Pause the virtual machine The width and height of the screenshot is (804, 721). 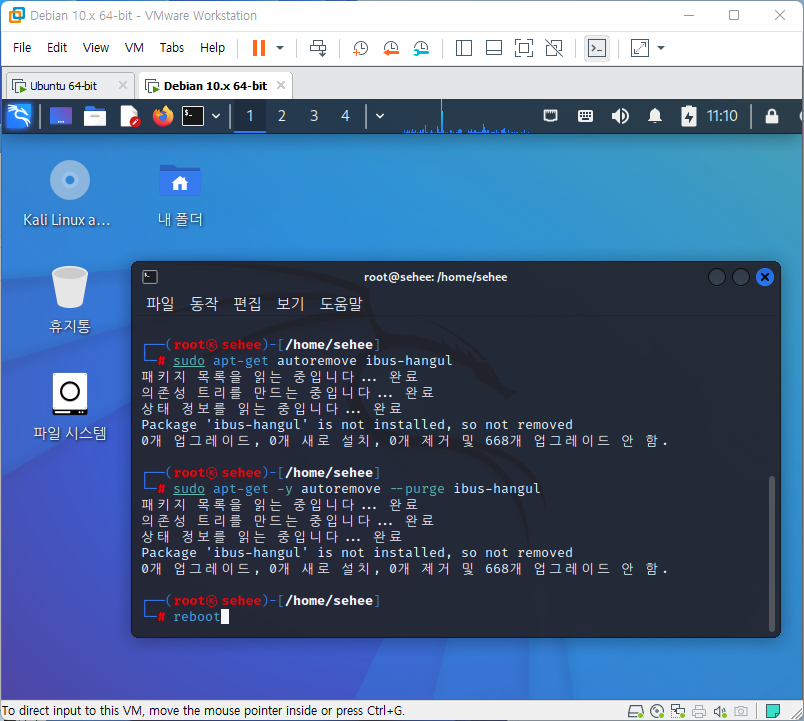[259, 48]
